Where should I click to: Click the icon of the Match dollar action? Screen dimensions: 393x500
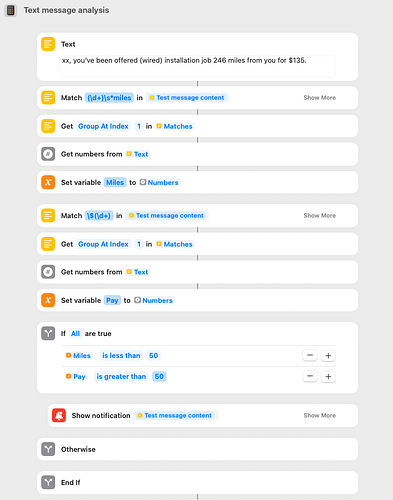(48, 215)
